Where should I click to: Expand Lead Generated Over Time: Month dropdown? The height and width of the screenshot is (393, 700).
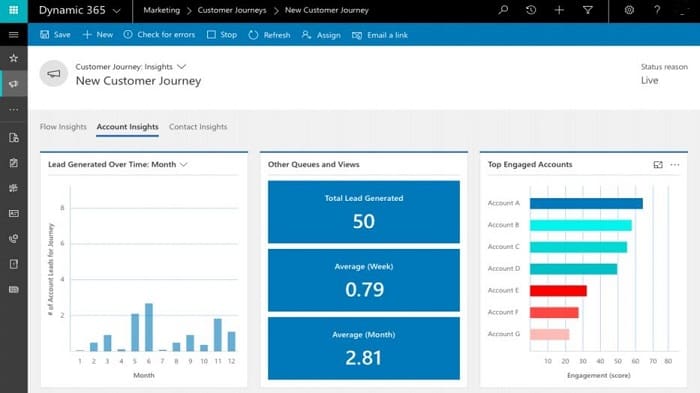pos(183,164)
